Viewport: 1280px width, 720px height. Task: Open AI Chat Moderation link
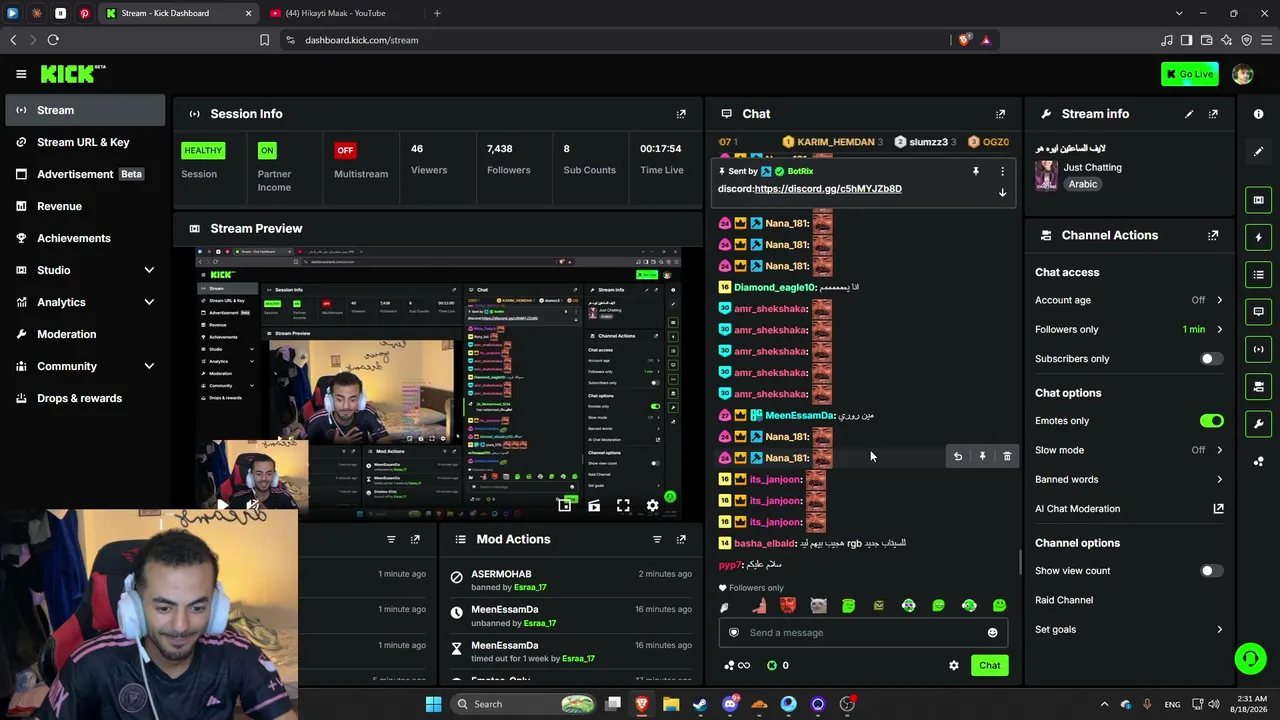tap(1129, 509)
